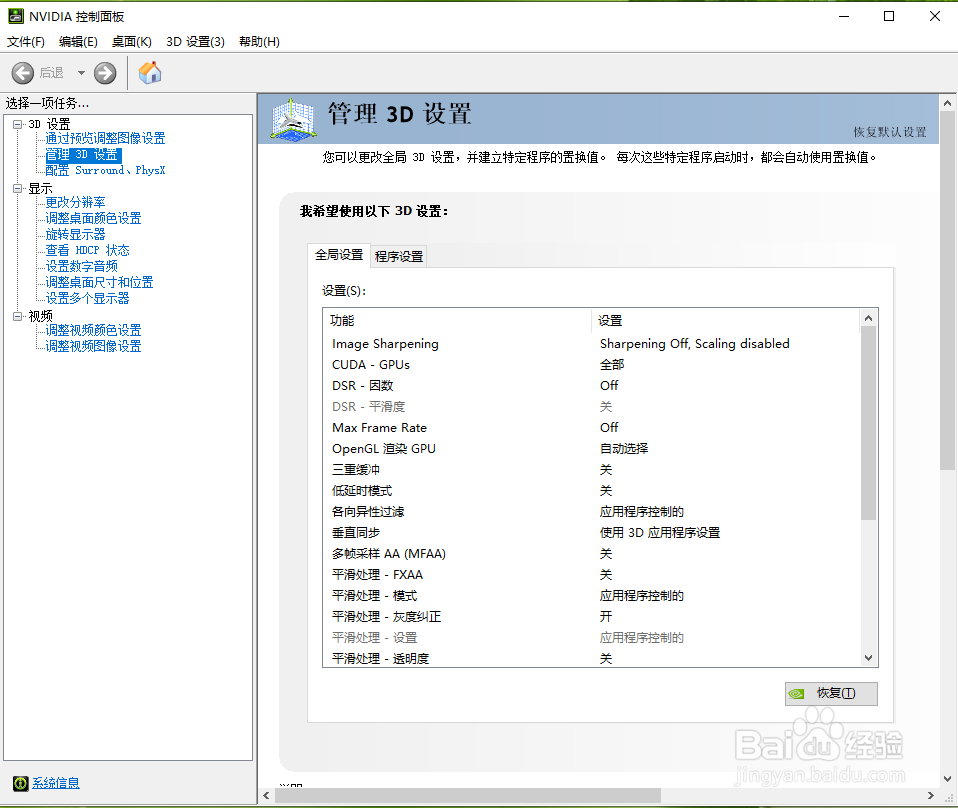
Task: Click horizontal scrollbar left arrow
Action: coord(266,795)
